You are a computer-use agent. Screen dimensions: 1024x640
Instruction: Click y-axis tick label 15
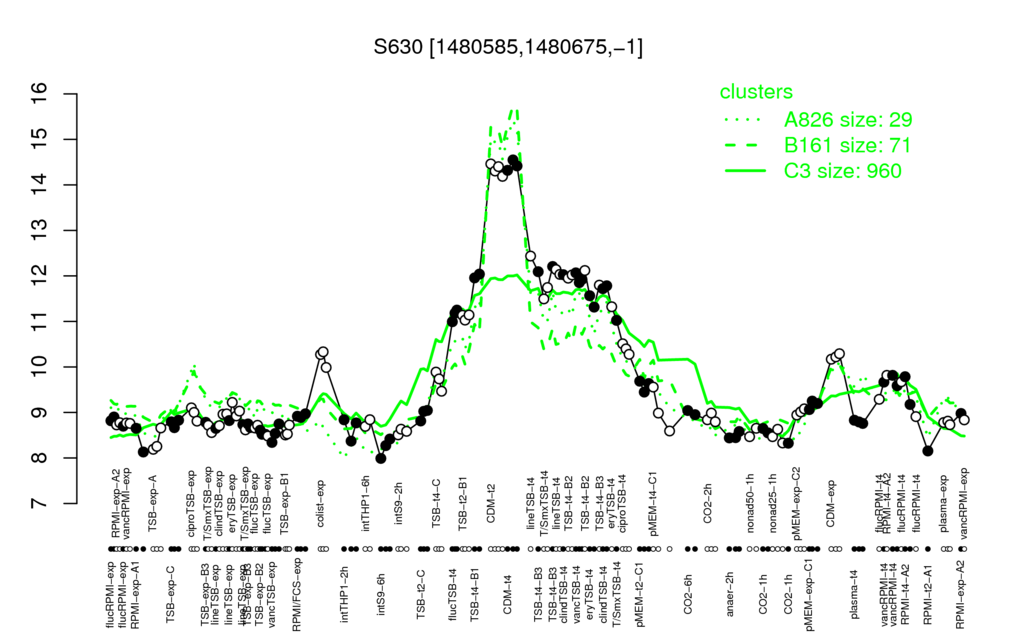coord(40,139)
